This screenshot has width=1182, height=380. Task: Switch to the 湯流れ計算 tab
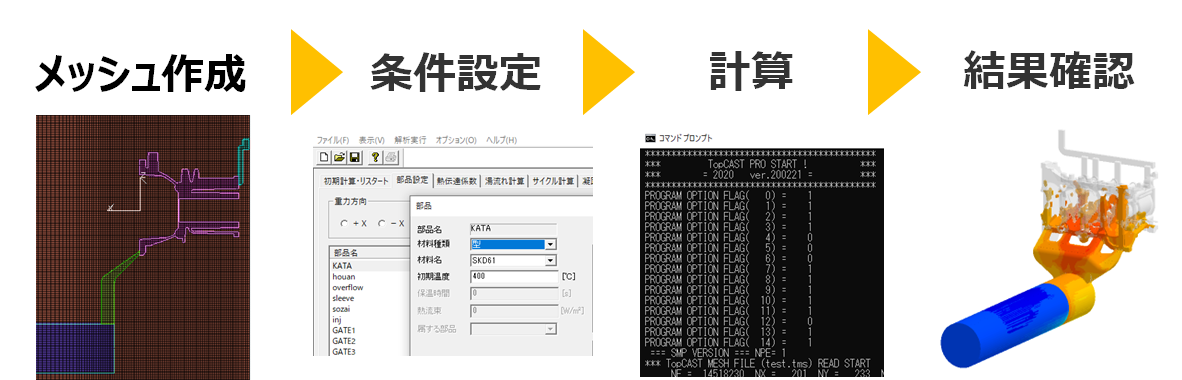point(505,181)
